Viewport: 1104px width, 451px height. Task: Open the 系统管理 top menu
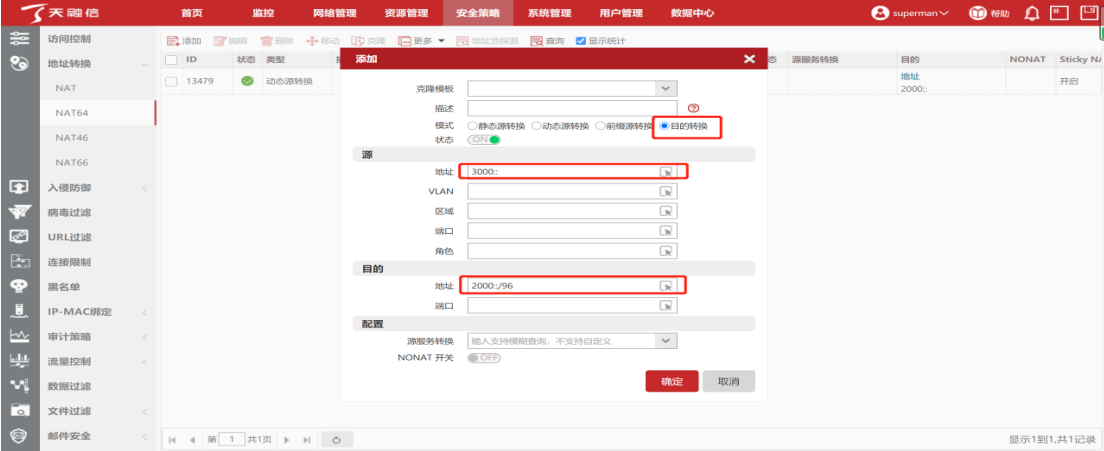[x=549, y=13]
